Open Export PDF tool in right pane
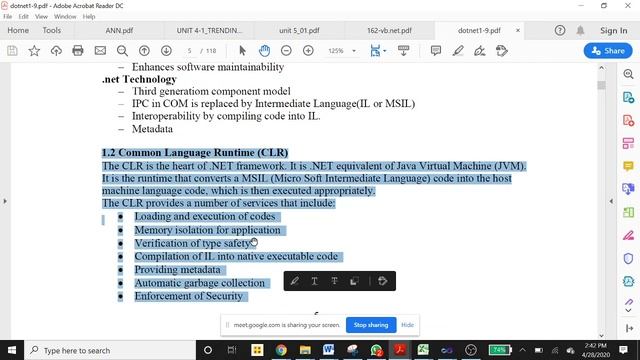Image resolution: width=640 pixels, height=360 pixels. click(x=628, y=97)
